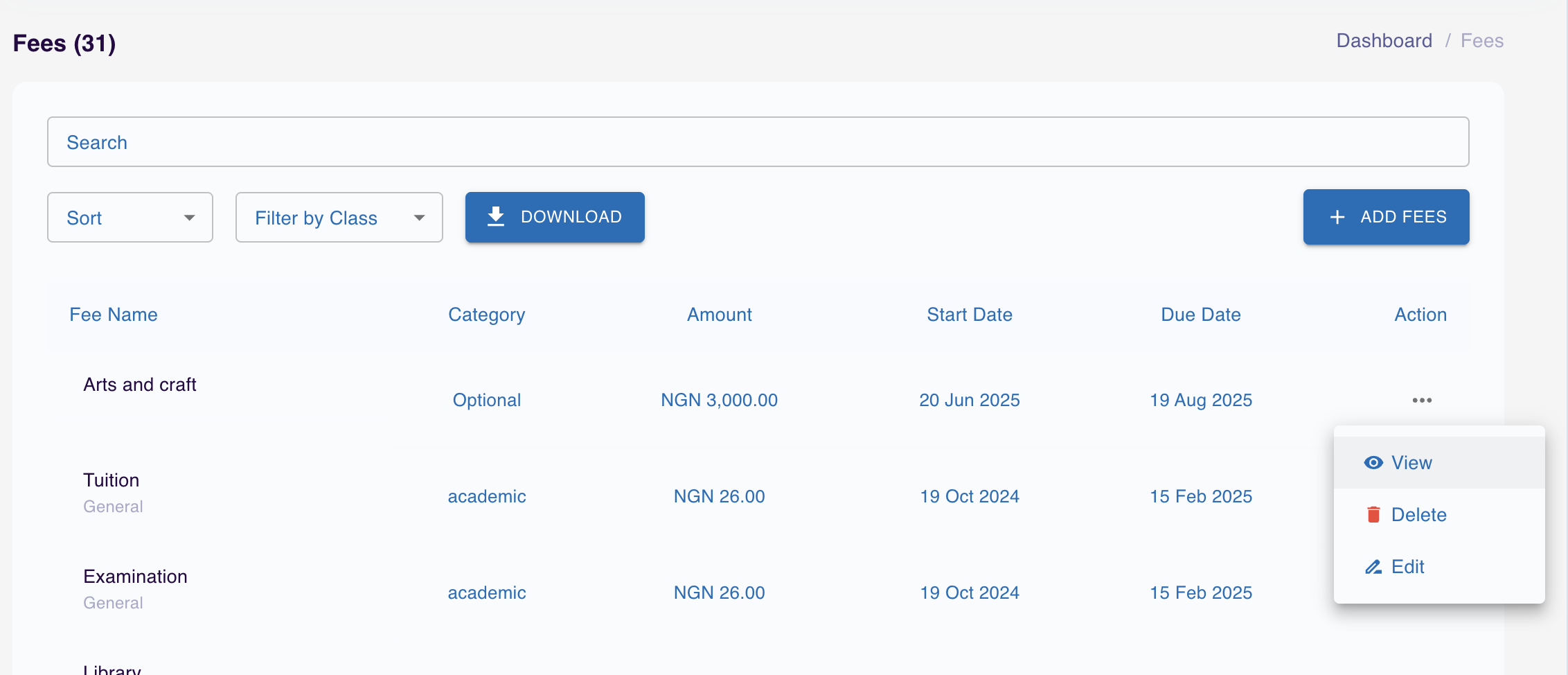Click the 19 Aug 2025 due date
Image resolution: width=1568 pixels, height=675 pixels.
[1201, 401]
